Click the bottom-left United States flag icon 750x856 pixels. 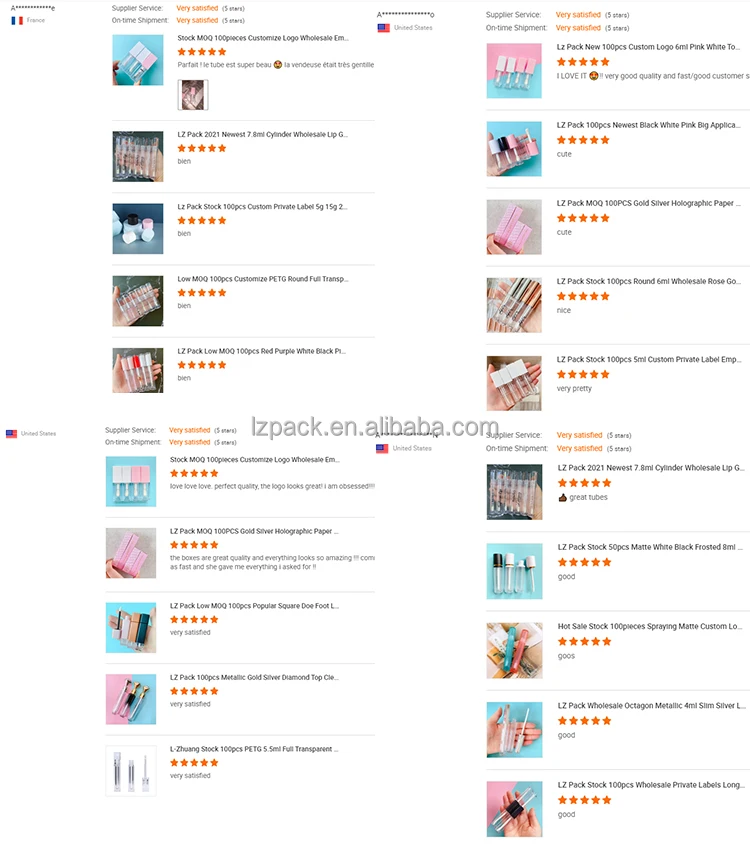click(x=11, y=434)
